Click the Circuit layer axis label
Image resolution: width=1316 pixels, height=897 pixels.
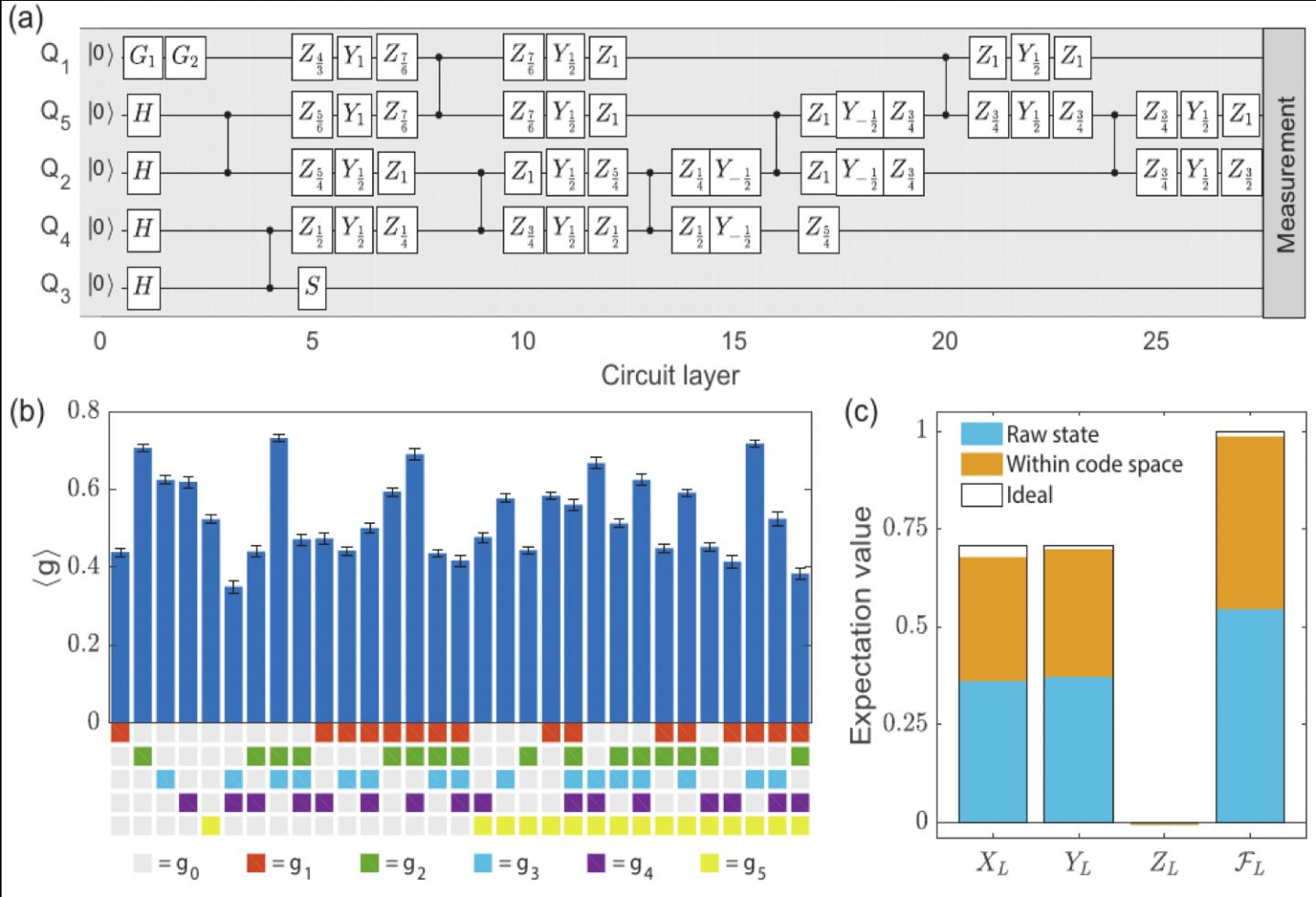(670, 375)
